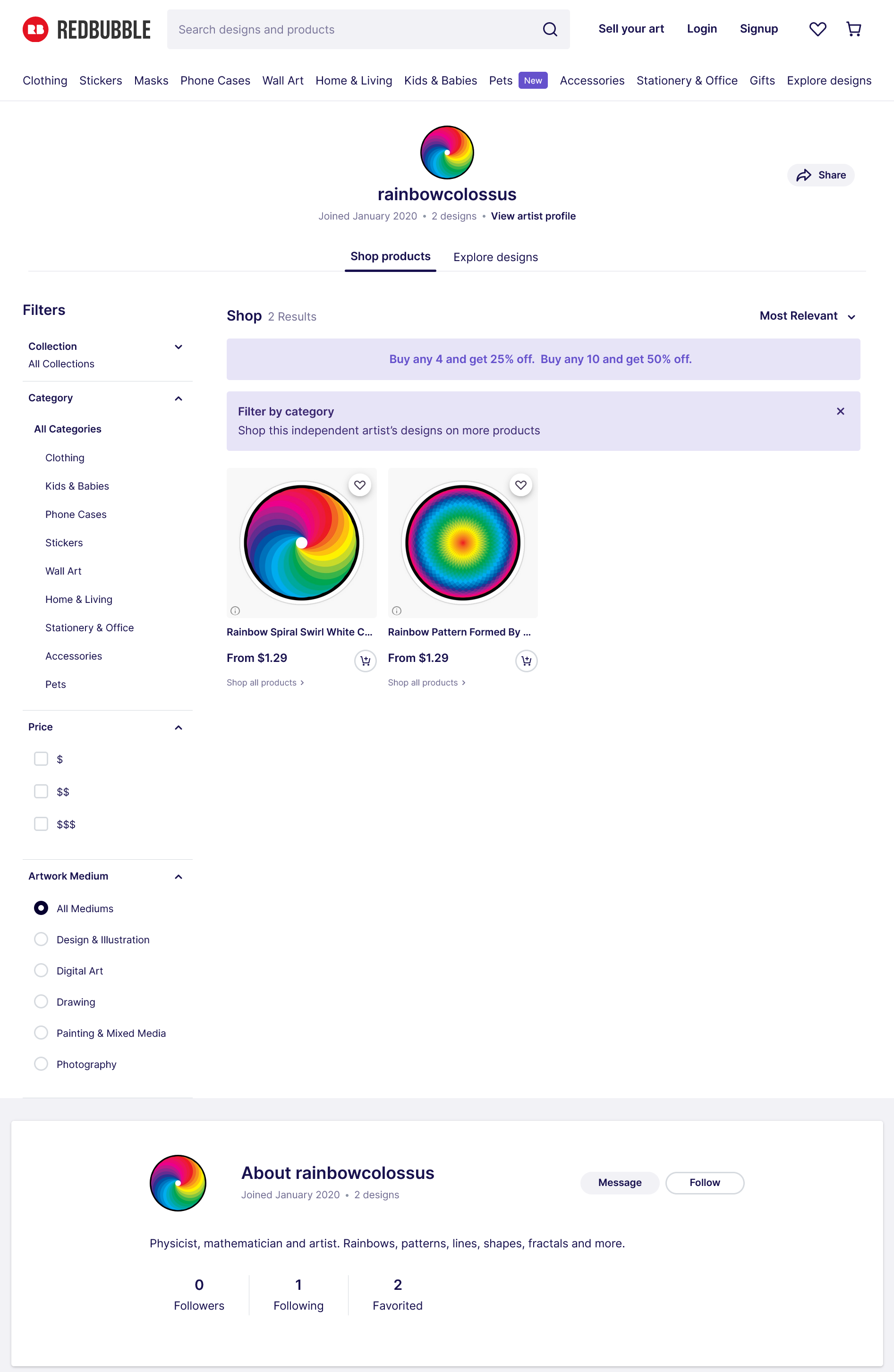Click the 1 Following stat
Screen dimensions: 894x1372
pyautogui.click(x=298, y=1295)
